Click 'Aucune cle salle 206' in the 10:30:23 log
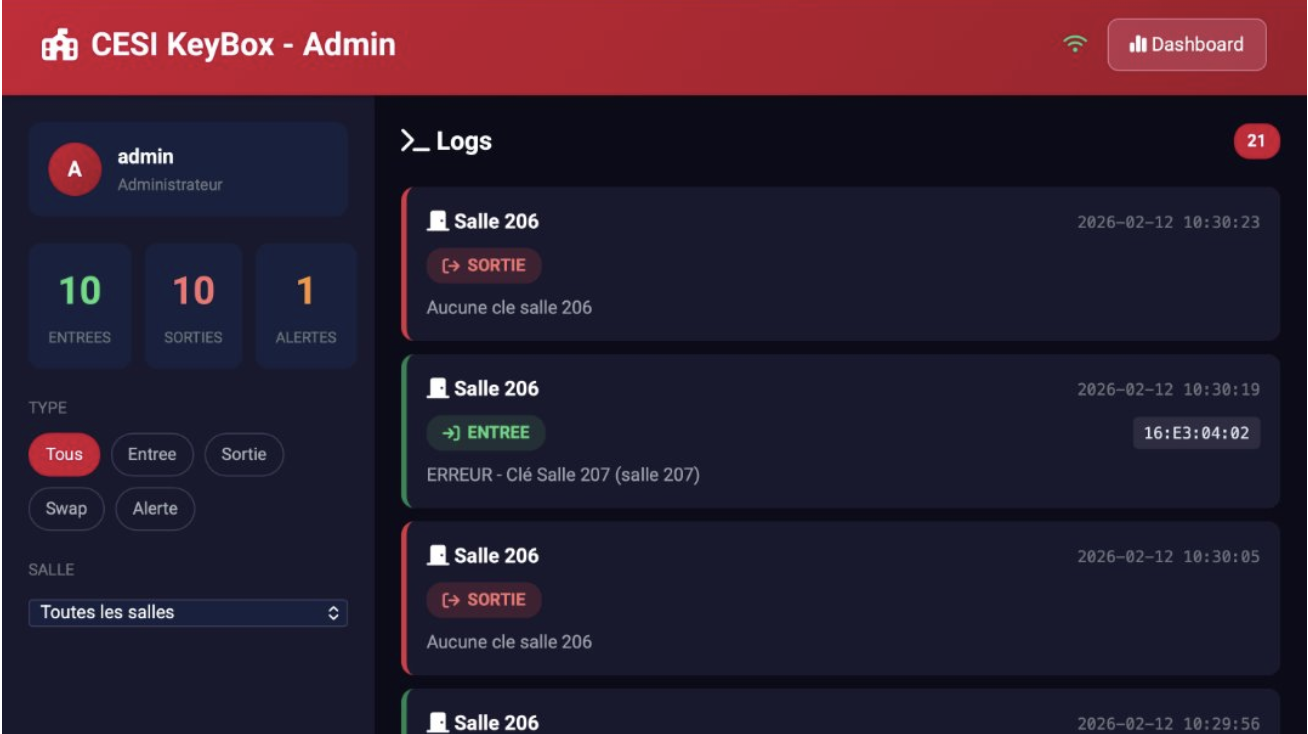Image resolution: width=1308 pixels, height=734 pixels. pyautogui.click(x=509, y=307)
